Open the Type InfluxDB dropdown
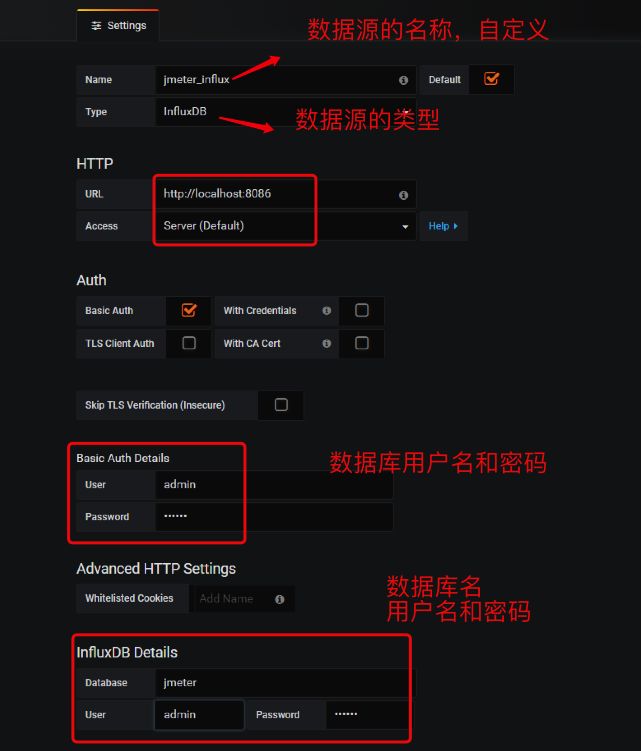The width and height of the screenshot is (643, 751). [x=286, y=112]
